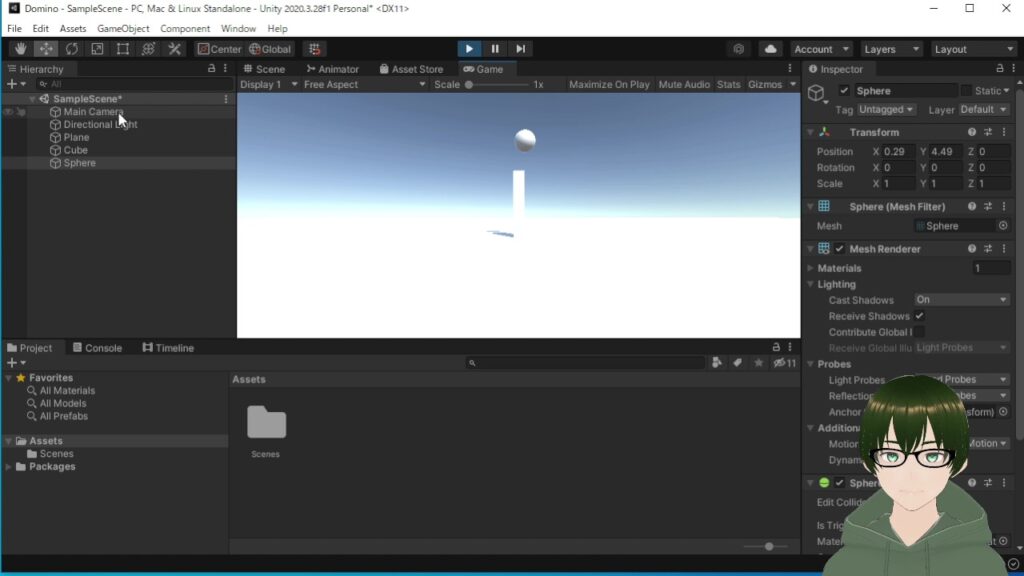1024x576 pixels.
Task: Open Tag Untagged dropdown
Action: pos(886,110)
